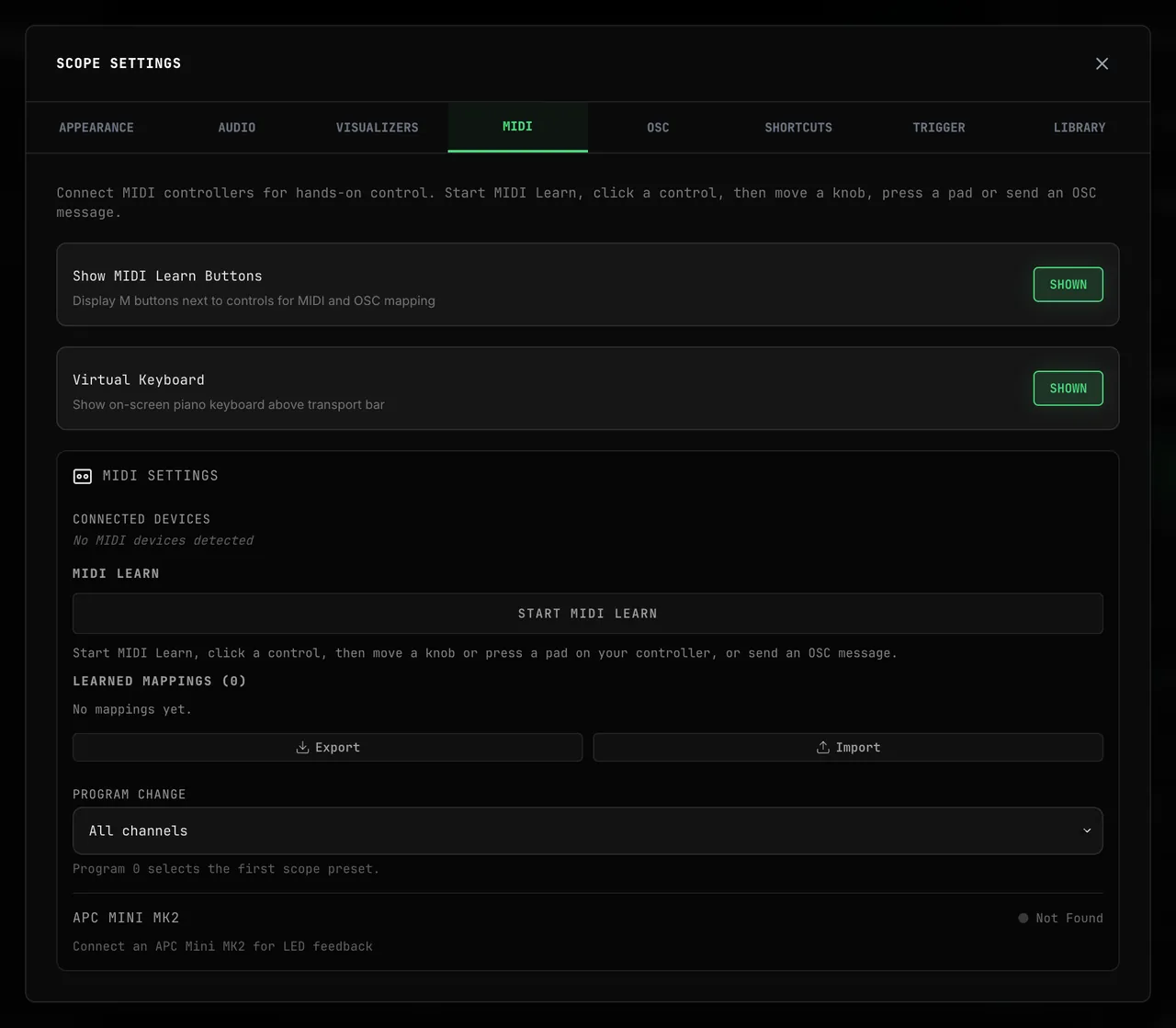Open the Visualizers tab

pyautogui.click(x=377, y=128)
